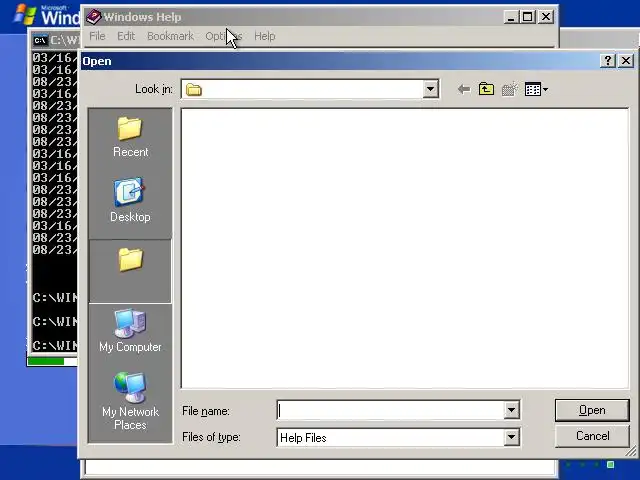Select the Desktop places shortcut

[x=130, y=200]
